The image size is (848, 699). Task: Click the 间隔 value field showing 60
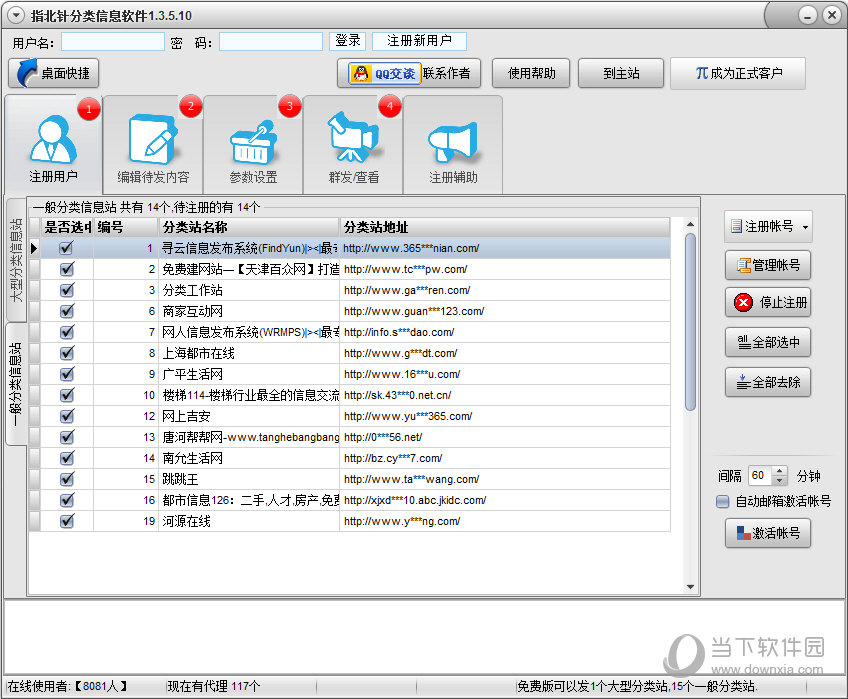(760, 476)
